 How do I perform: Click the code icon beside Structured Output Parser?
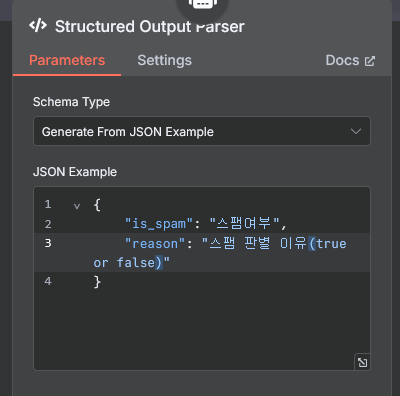[38, 25]
